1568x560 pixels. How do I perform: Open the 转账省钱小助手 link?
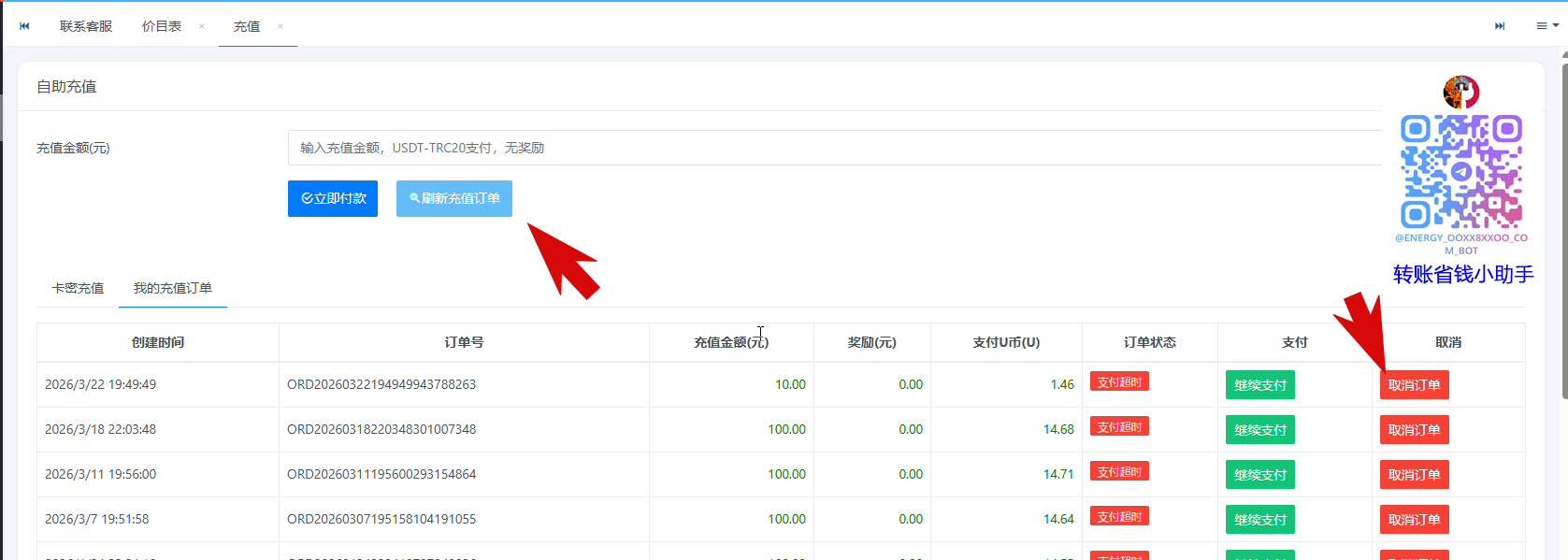tap(1463, 274)
